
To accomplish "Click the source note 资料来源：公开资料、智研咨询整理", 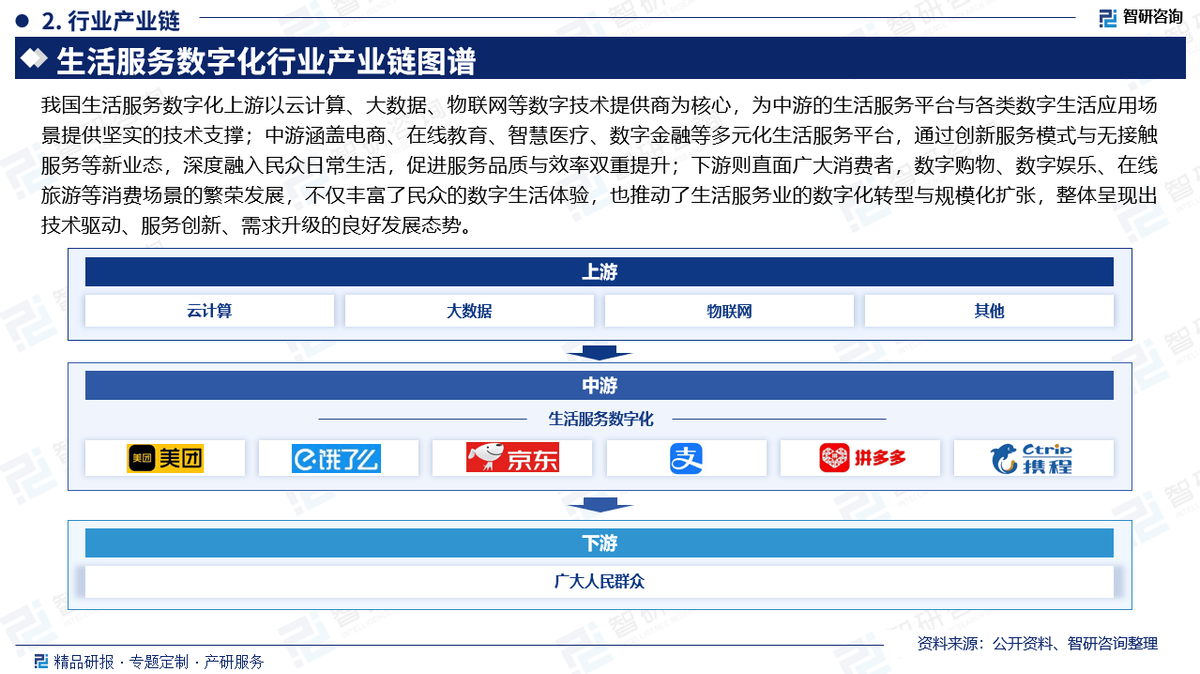I will tap(1038, 644).
